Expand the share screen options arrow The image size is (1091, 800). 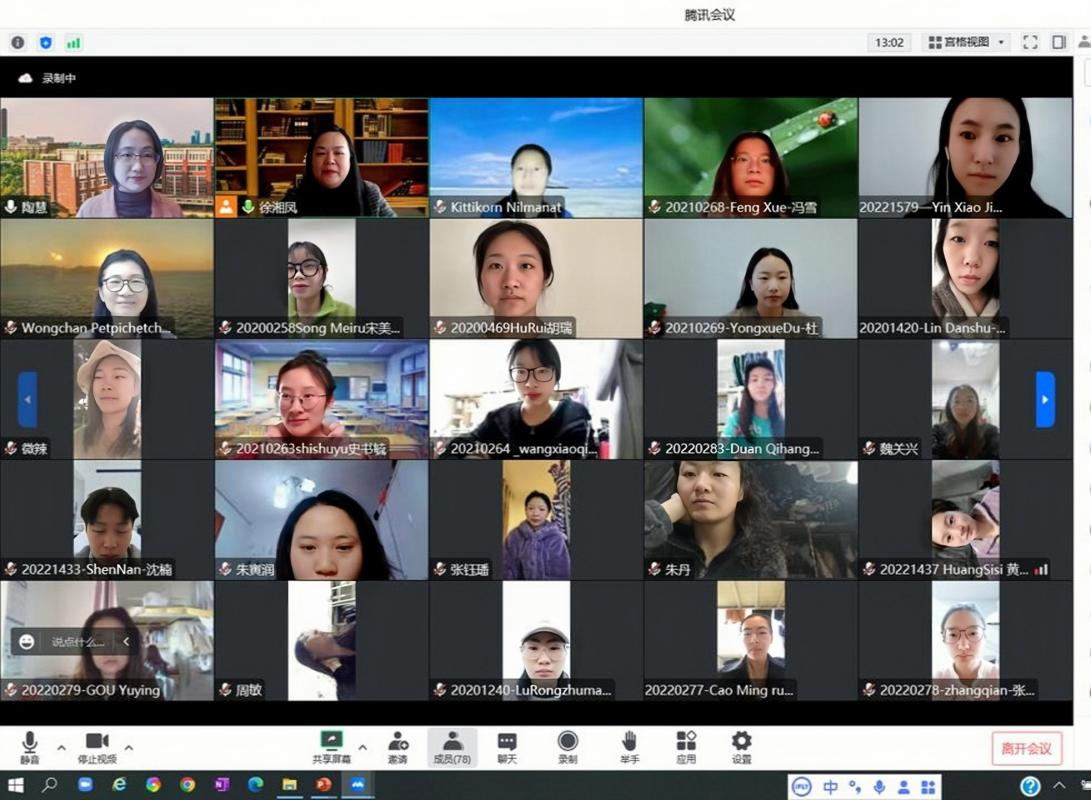(362, 747)
